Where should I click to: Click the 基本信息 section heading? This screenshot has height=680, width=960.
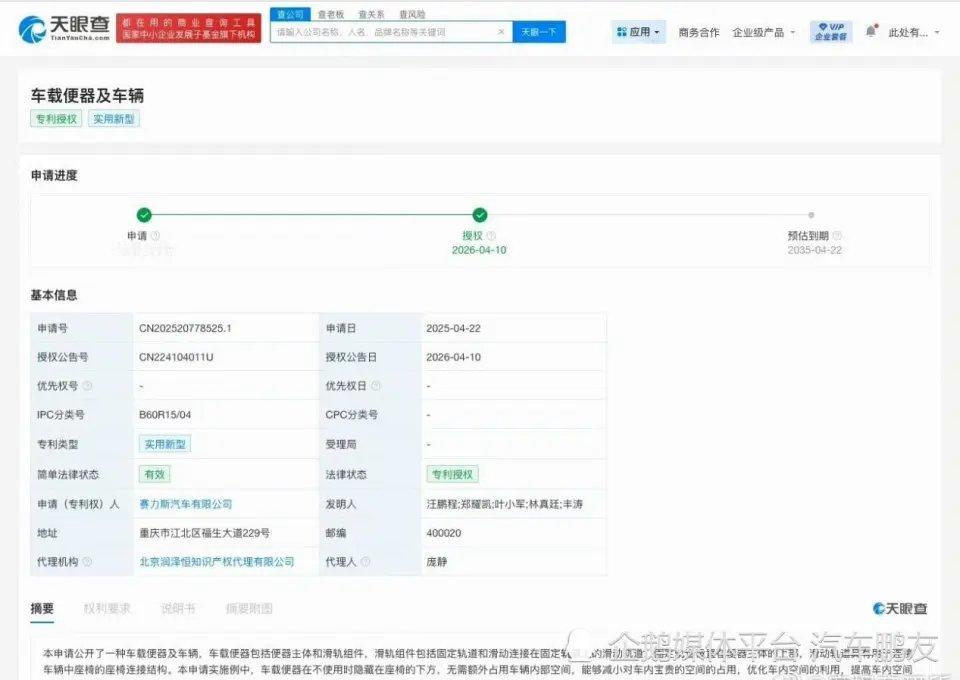pos(54,295)
